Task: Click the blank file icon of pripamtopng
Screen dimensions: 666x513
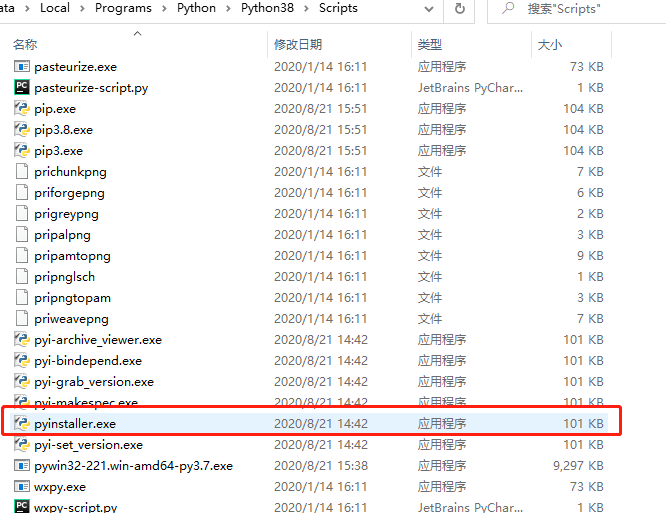Action: click(22, 255)
